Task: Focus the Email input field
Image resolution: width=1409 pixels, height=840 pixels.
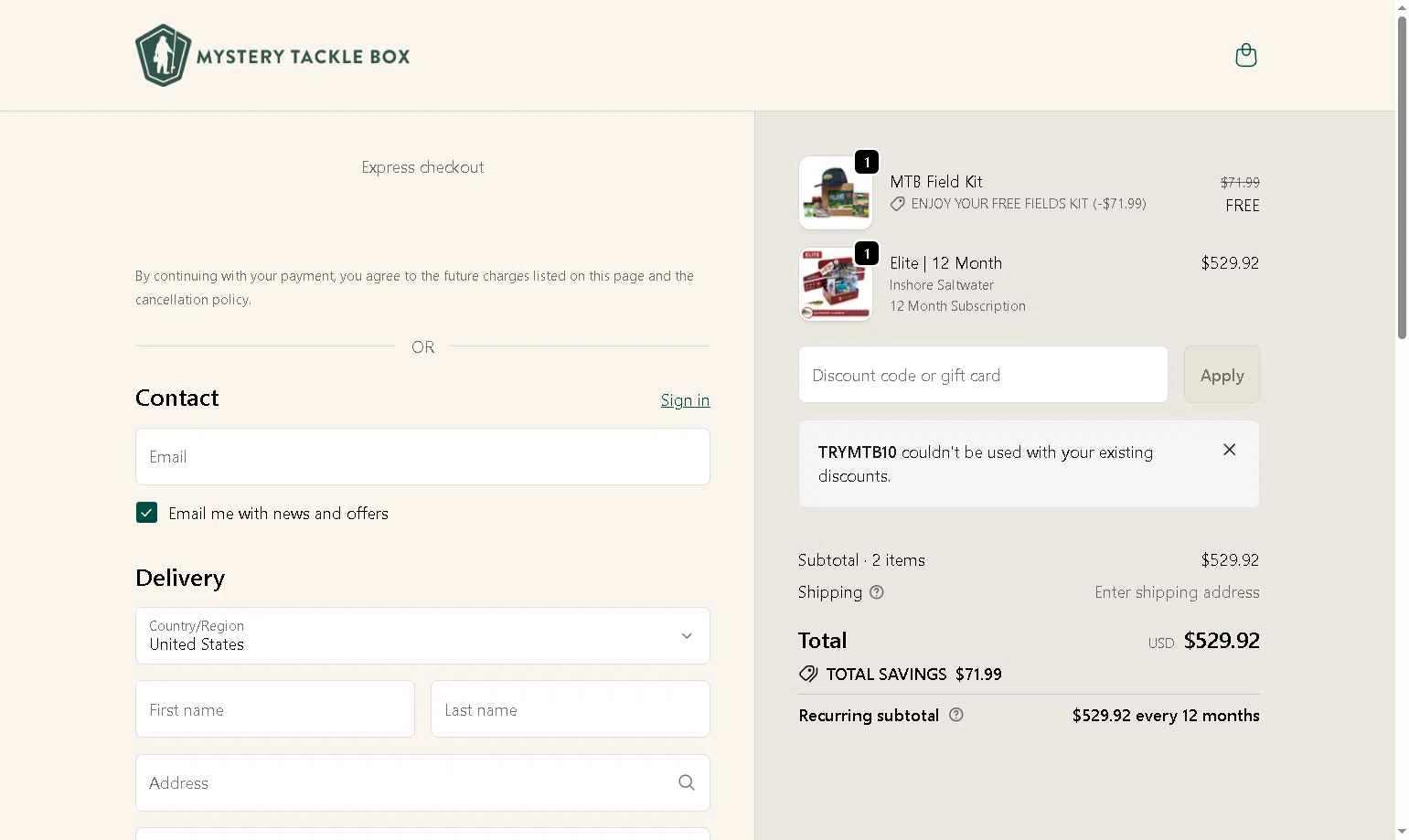Action: pyautogui.click(x=422, y=457)
